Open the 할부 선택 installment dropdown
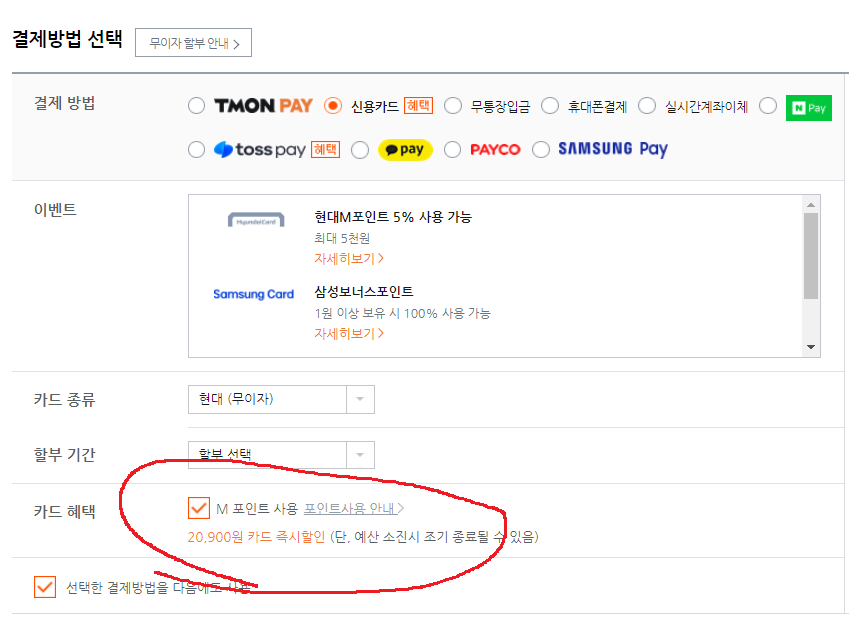849x628 pixels. (x=281, y=455)
